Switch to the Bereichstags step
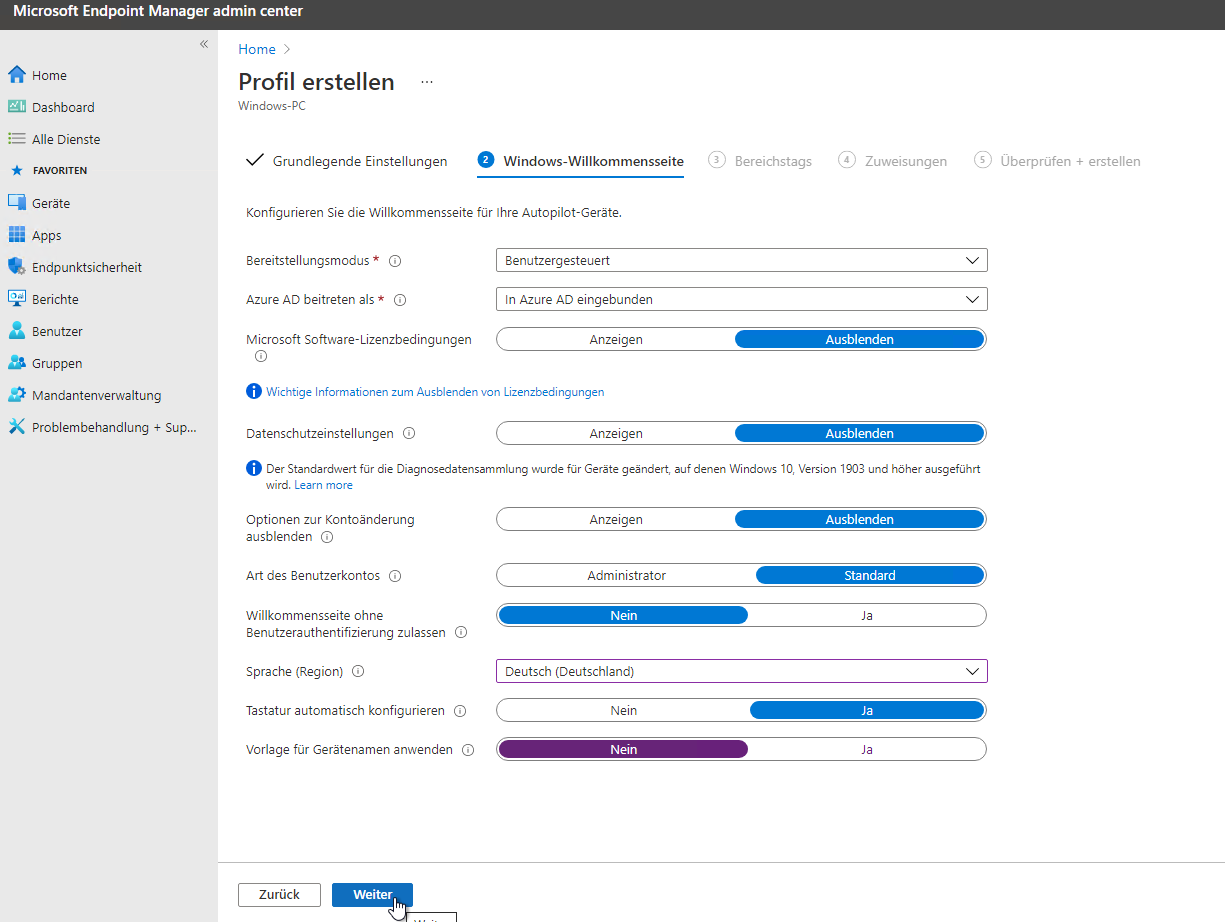 pyautogui.click(x=760, y=161)
